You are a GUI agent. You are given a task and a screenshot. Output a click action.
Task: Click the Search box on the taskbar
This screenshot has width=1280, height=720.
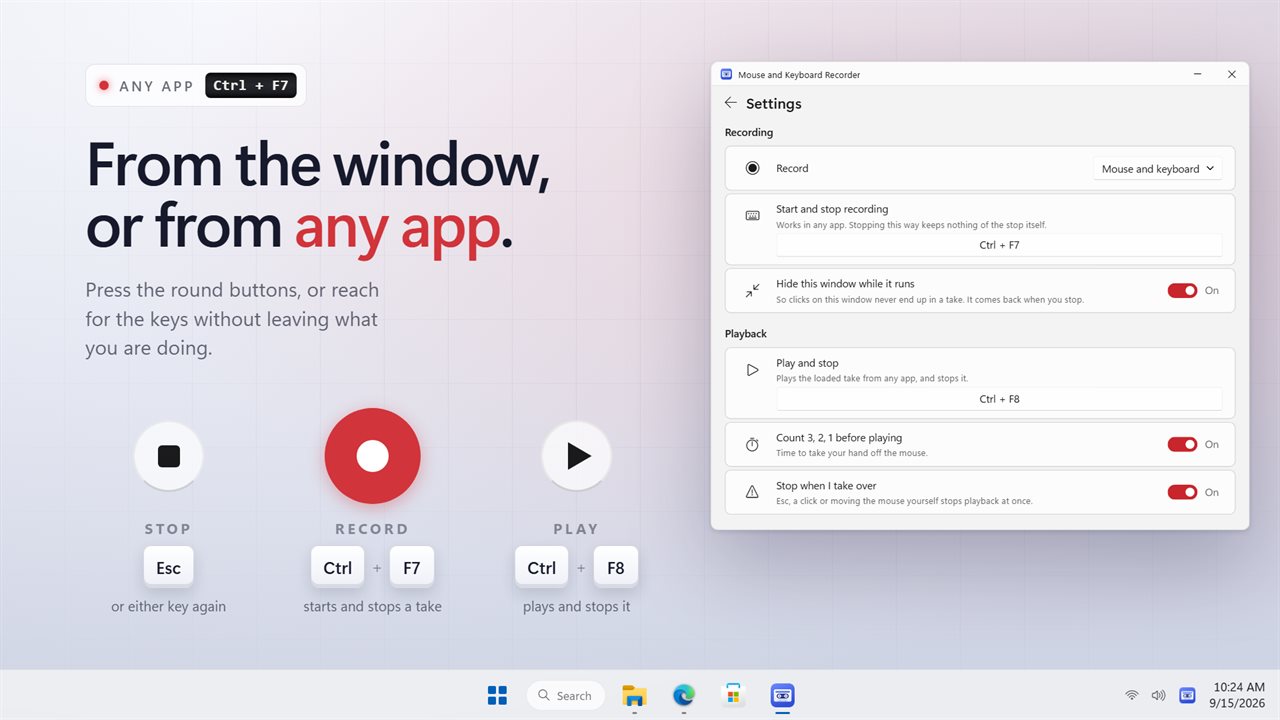click(x=565, y=695)
